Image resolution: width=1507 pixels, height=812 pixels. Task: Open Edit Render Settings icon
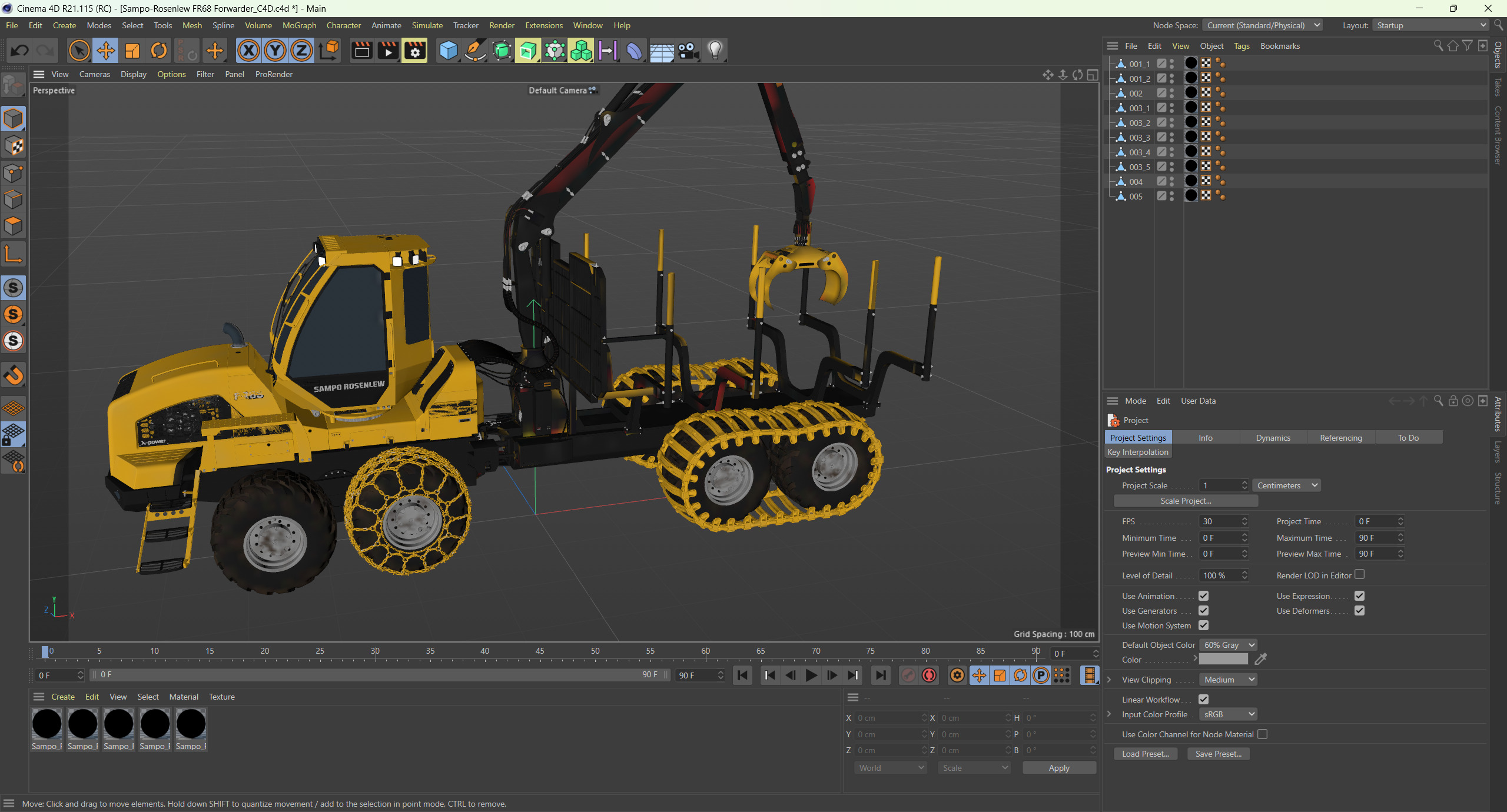(414, 51)
